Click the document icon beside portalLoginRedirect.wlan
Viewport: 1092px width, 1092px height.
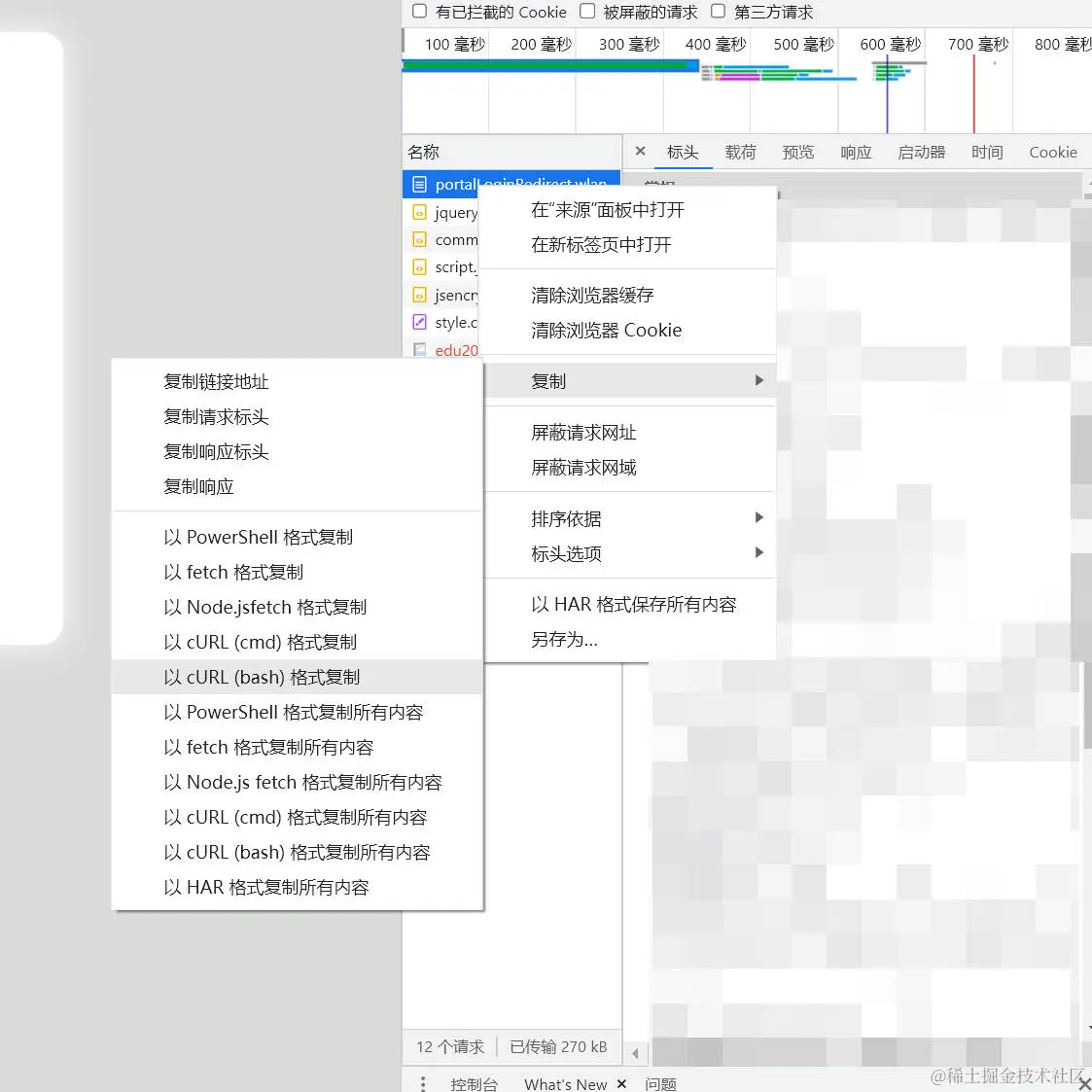pyautogui.click(x=420, y=184)
